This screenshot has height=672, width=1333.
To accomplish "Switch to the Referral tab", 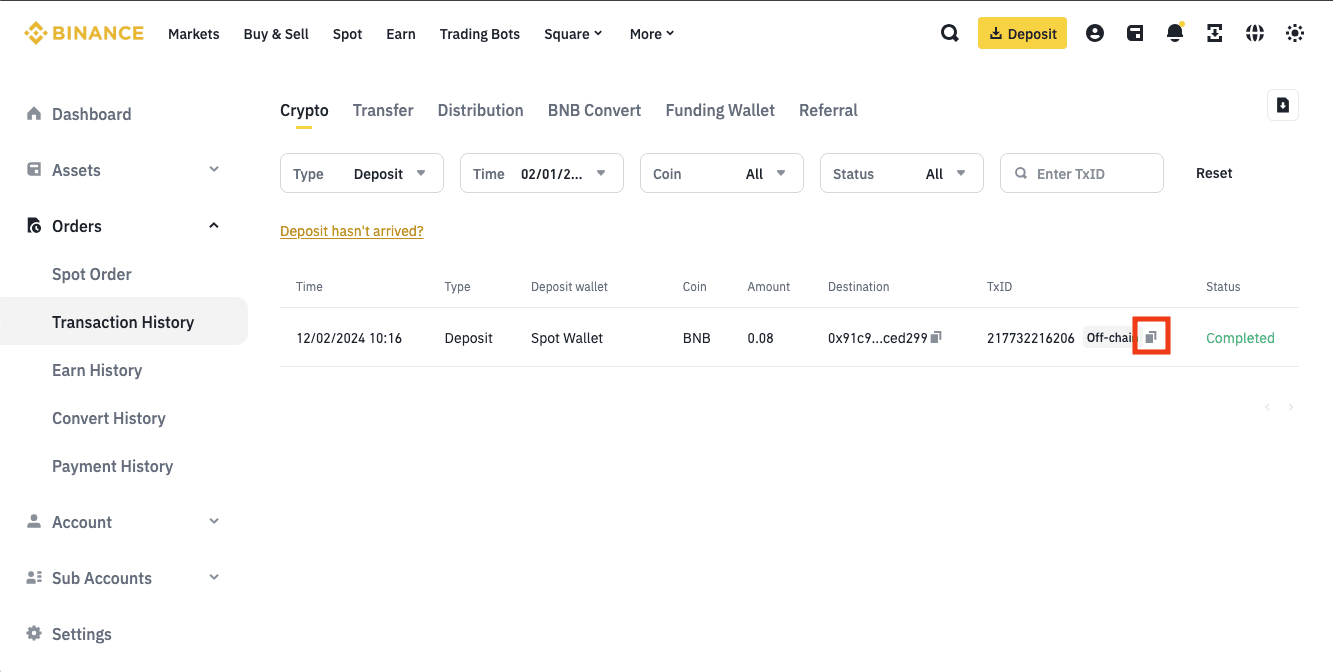I will pyautogui.click(x=828, y=111).
